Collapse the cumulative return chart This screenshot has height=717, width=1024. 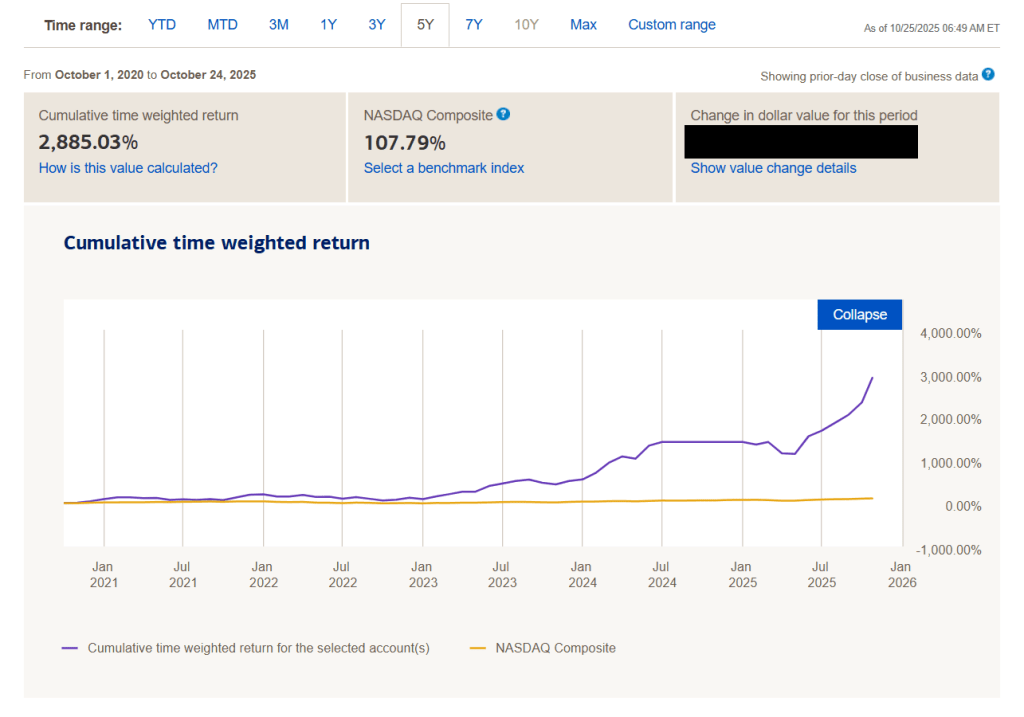pyautogui.click(x=859, y=314)
